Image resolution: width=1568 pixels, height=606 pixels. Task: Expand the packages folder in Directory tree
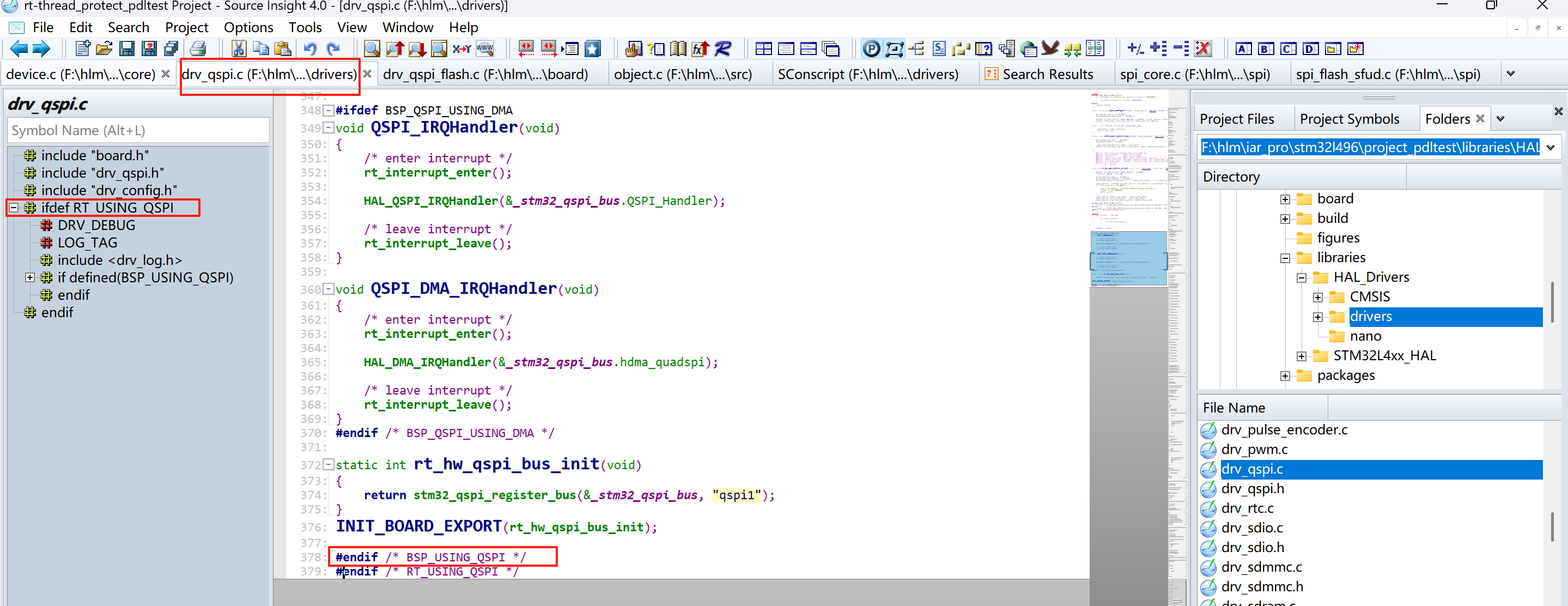[1285, 376]
